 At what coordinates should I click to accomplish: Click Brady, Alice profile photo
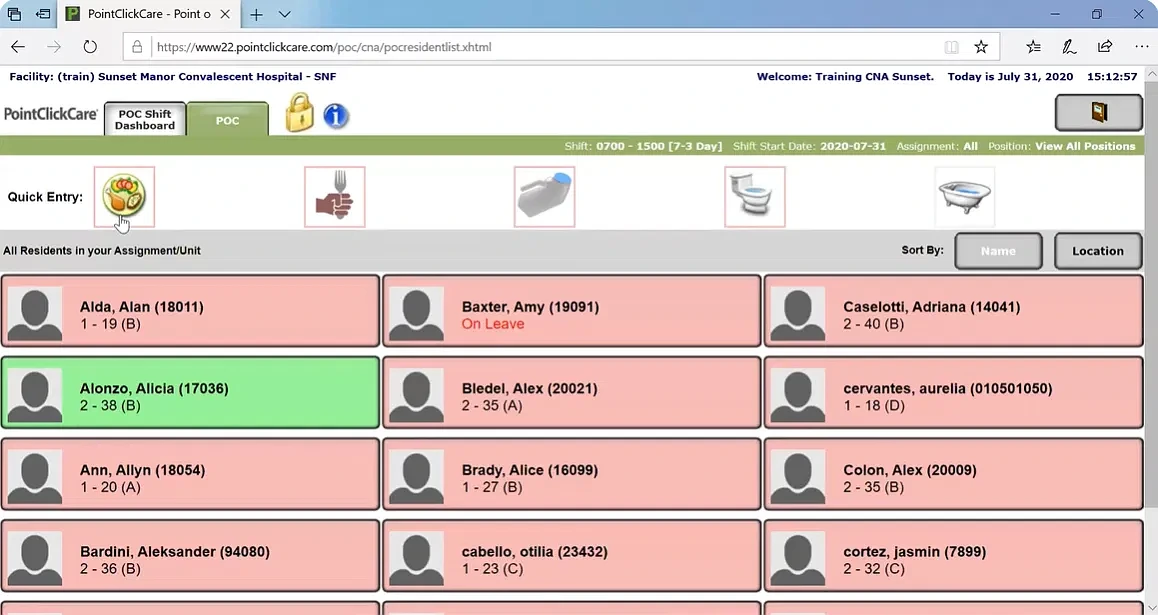(417, 477)
